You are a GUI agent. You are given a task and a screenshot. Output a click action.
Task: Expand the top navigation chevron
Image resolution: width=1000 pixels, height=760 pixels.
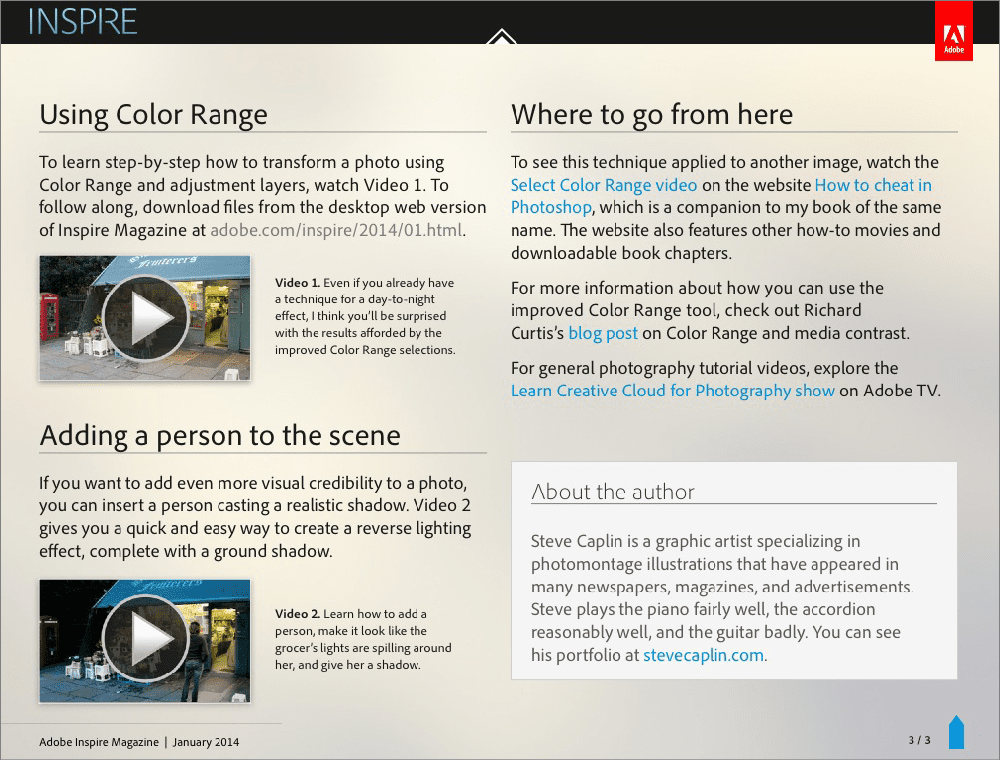tap(501, 38)
